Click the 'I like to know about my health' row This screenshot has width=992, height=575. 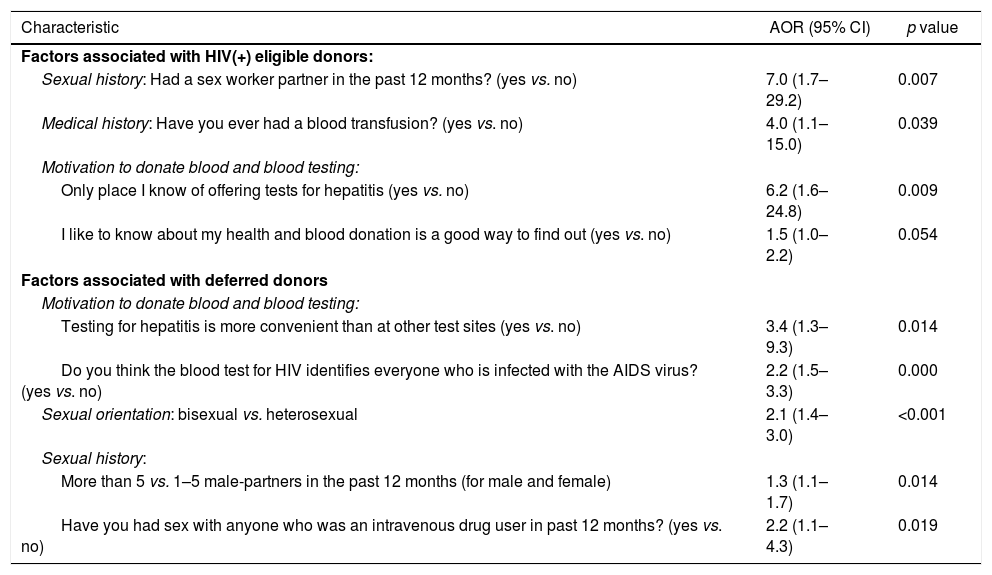pos(365,235)
